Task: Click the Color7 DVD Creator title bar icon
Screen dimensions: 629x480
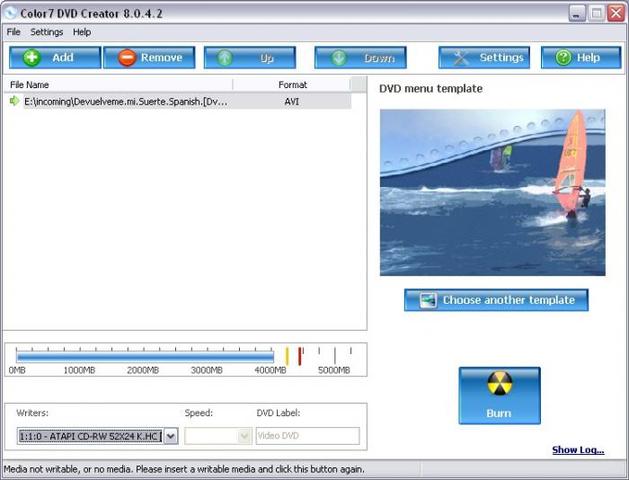Action: (10, 13)
